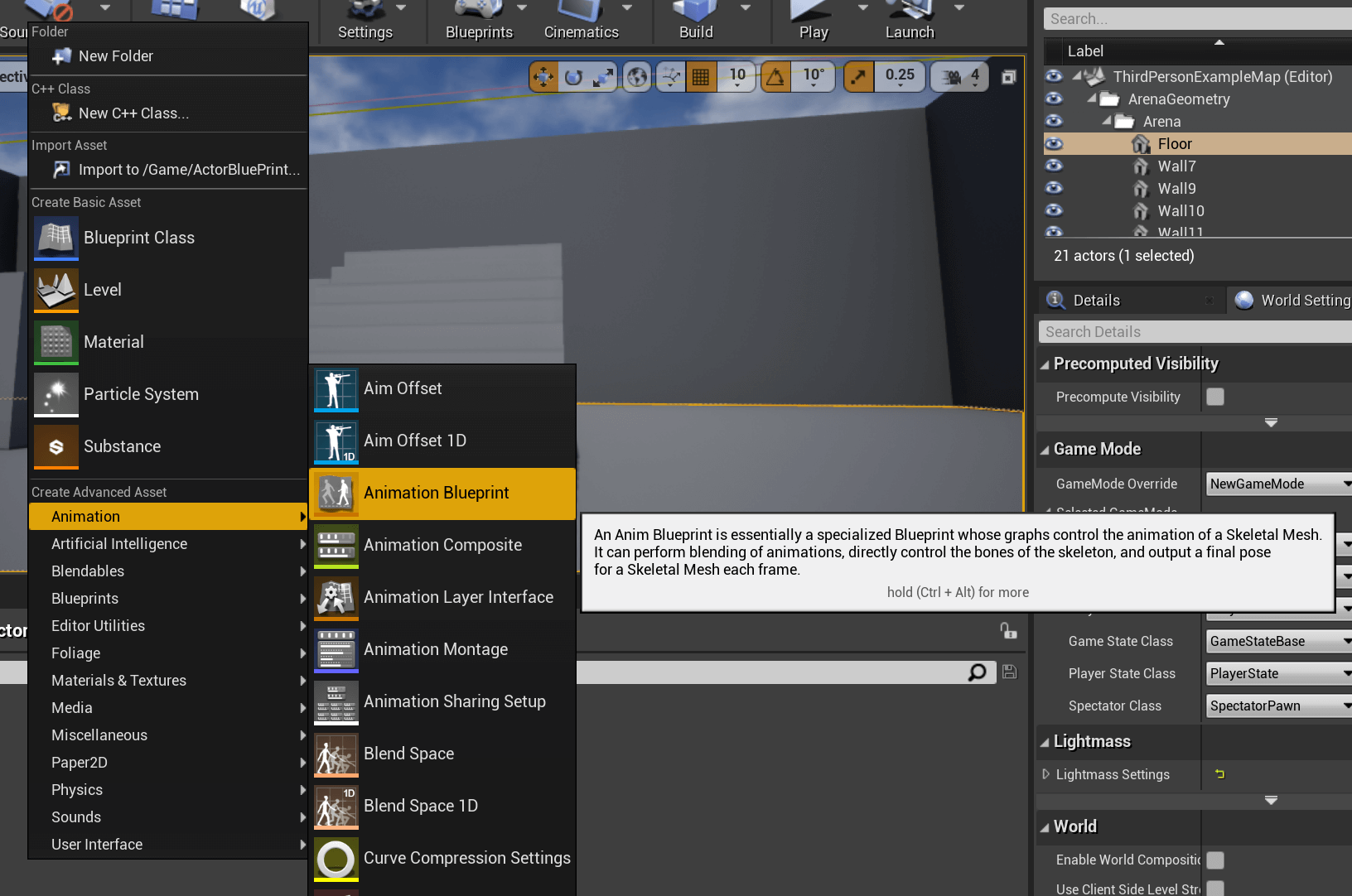Expand Lightmass Settings property

click(1045, 774)
